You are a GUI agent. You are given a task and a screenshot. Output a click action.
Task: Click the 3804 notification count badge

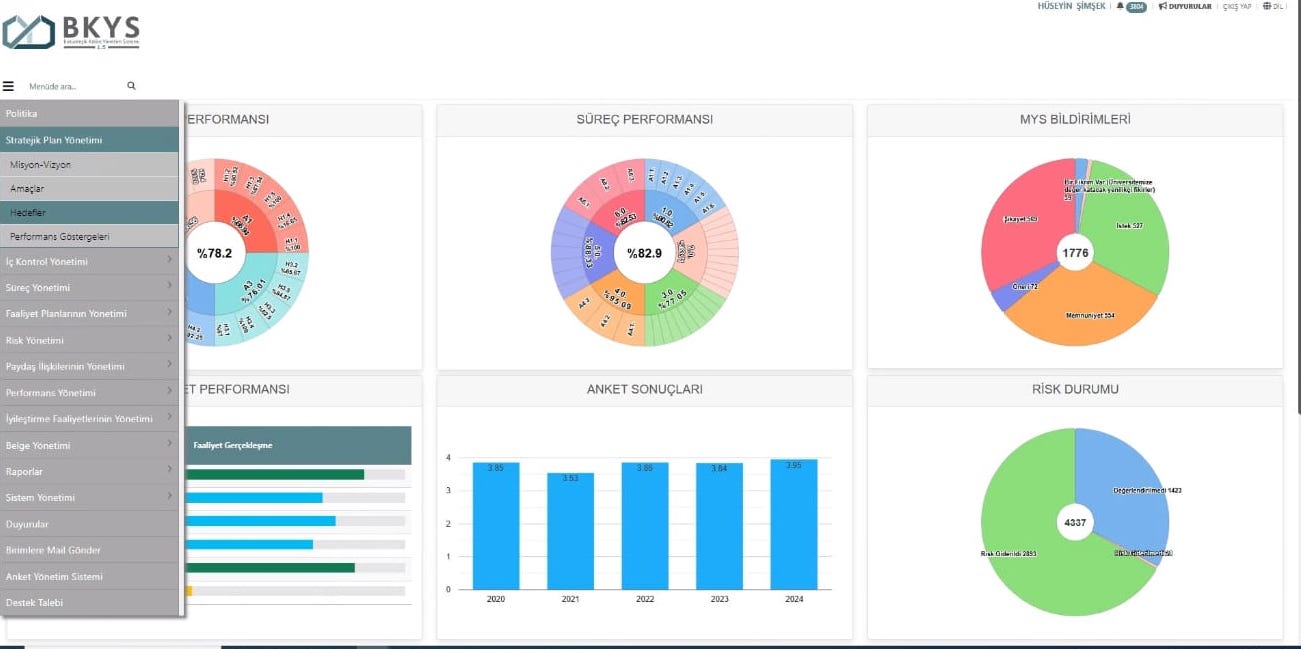click(1136, 6)
